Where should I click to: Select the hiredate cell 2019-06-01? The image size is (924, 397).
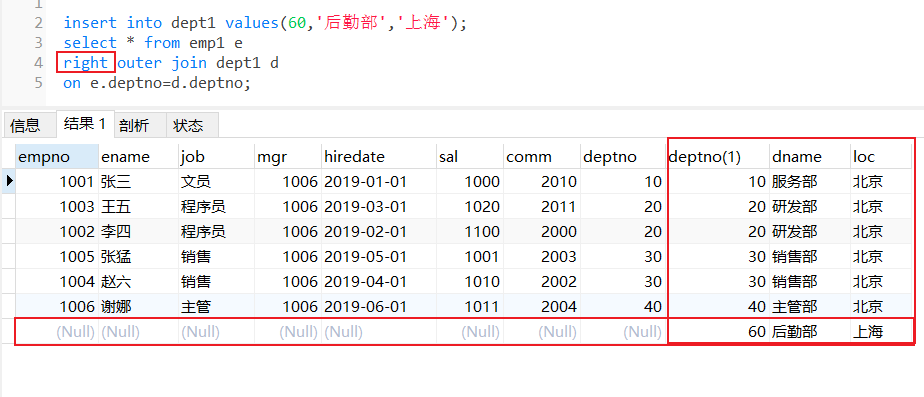(378, 306)
